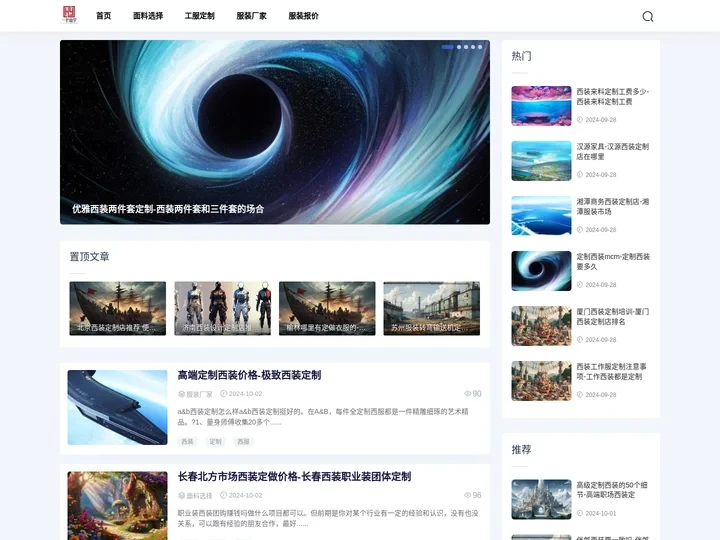Select the 定制 tag under 高端定制西装价格
This screenshot has width=720, height=540.
tap(215, 441)
